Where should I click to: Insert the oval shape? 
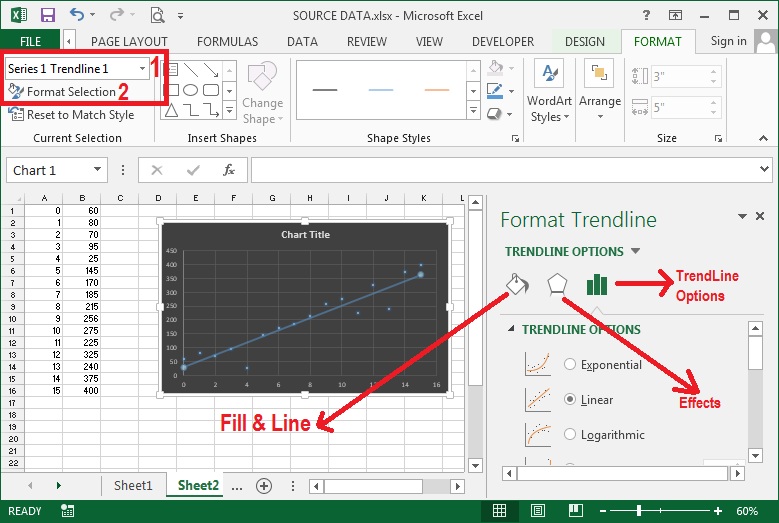(x=191, y=90)
